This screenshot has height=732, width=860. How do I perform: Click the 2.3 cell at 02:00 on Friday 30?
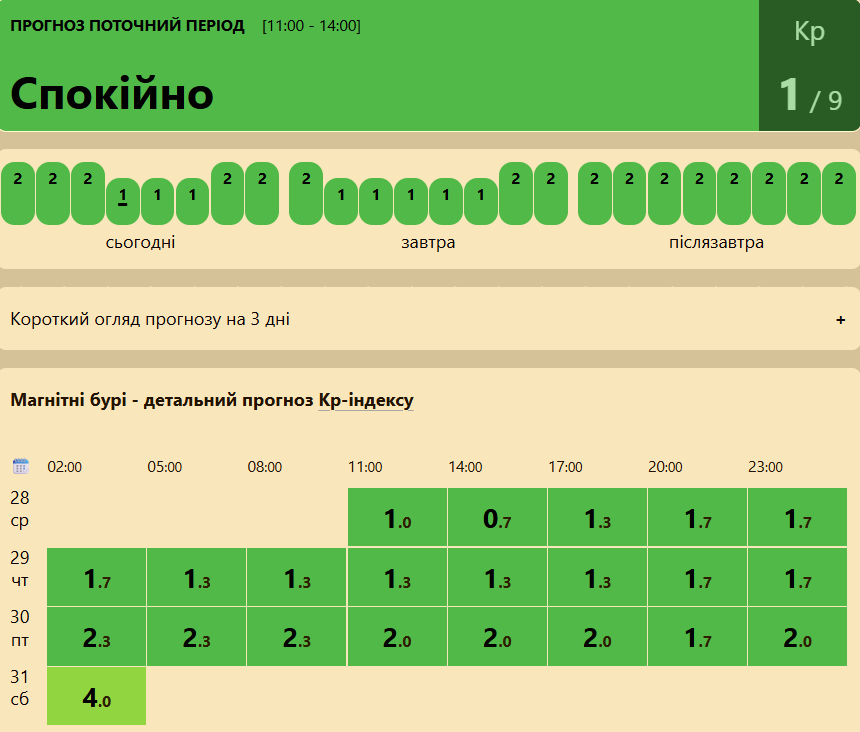click(x=97, y=637)
